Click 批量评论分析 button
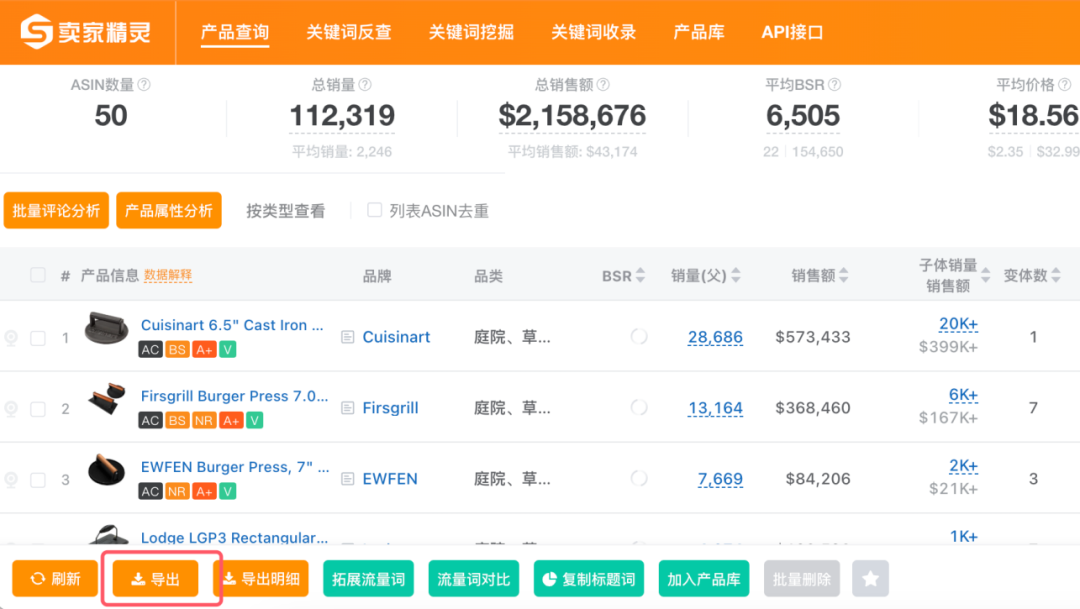The width and height of the screenshot is (1080, 609). click(x=56, y=210)
